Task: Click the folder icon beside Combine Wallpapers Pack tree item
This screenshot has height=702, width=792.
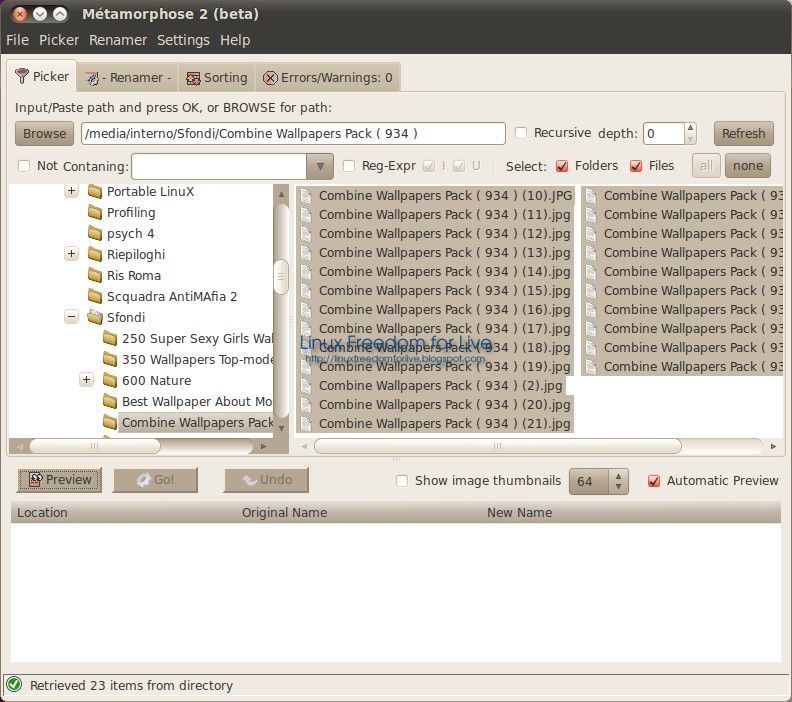Action: [110, 422]
